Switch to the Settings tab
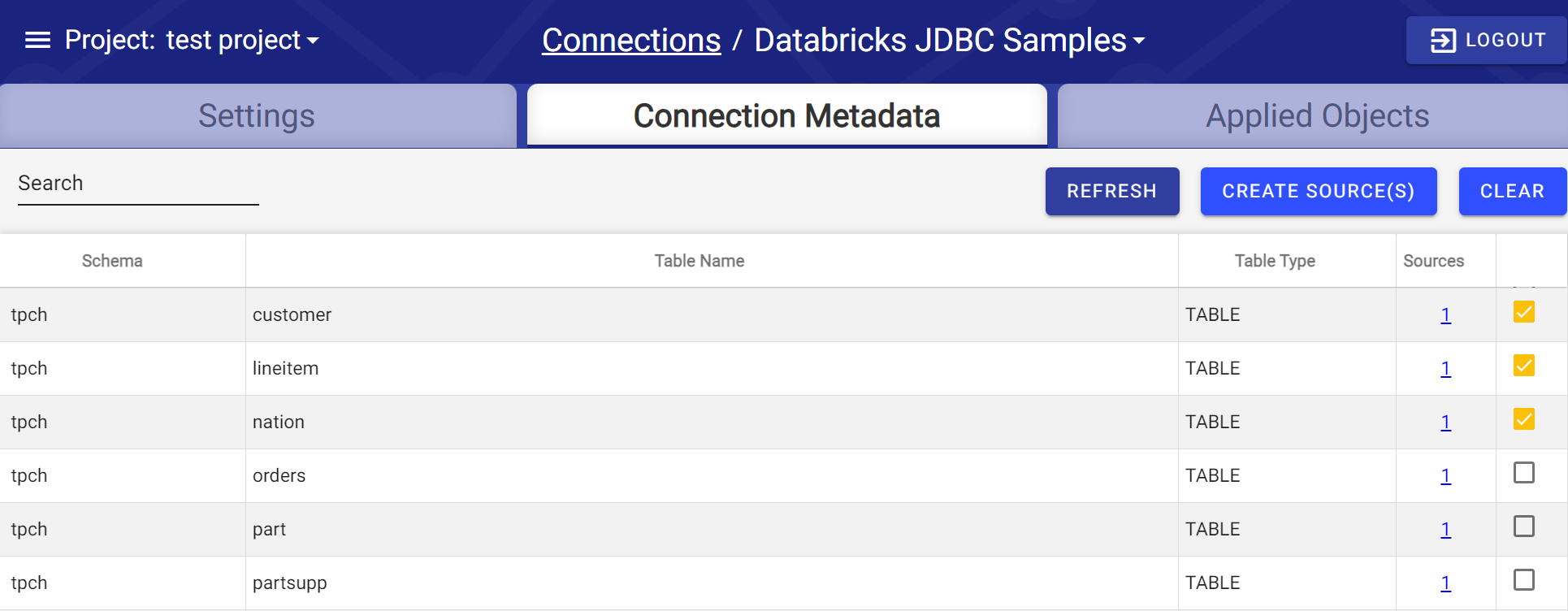Viewport: 1568px width, 611px height. click(256, 115)
